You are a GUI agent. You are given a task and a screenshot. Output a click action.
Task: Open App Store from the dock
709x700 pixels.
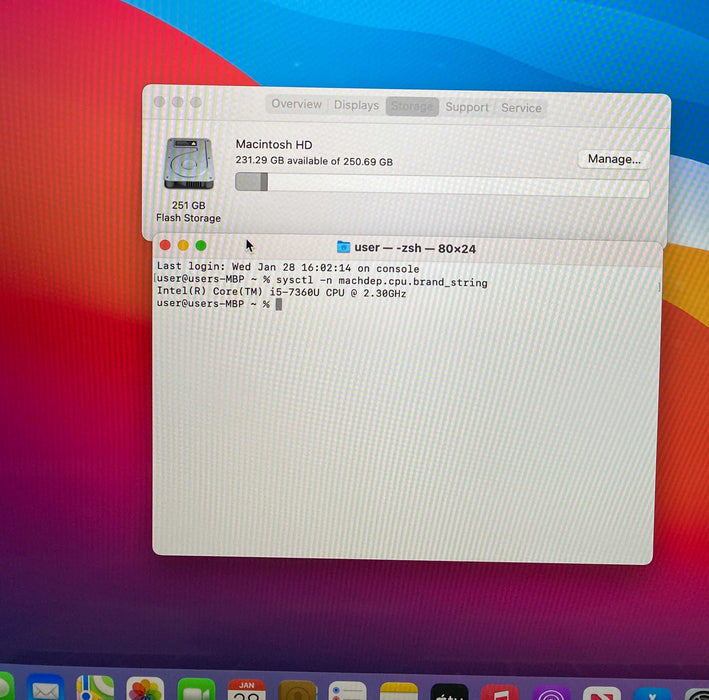point(652,694)
